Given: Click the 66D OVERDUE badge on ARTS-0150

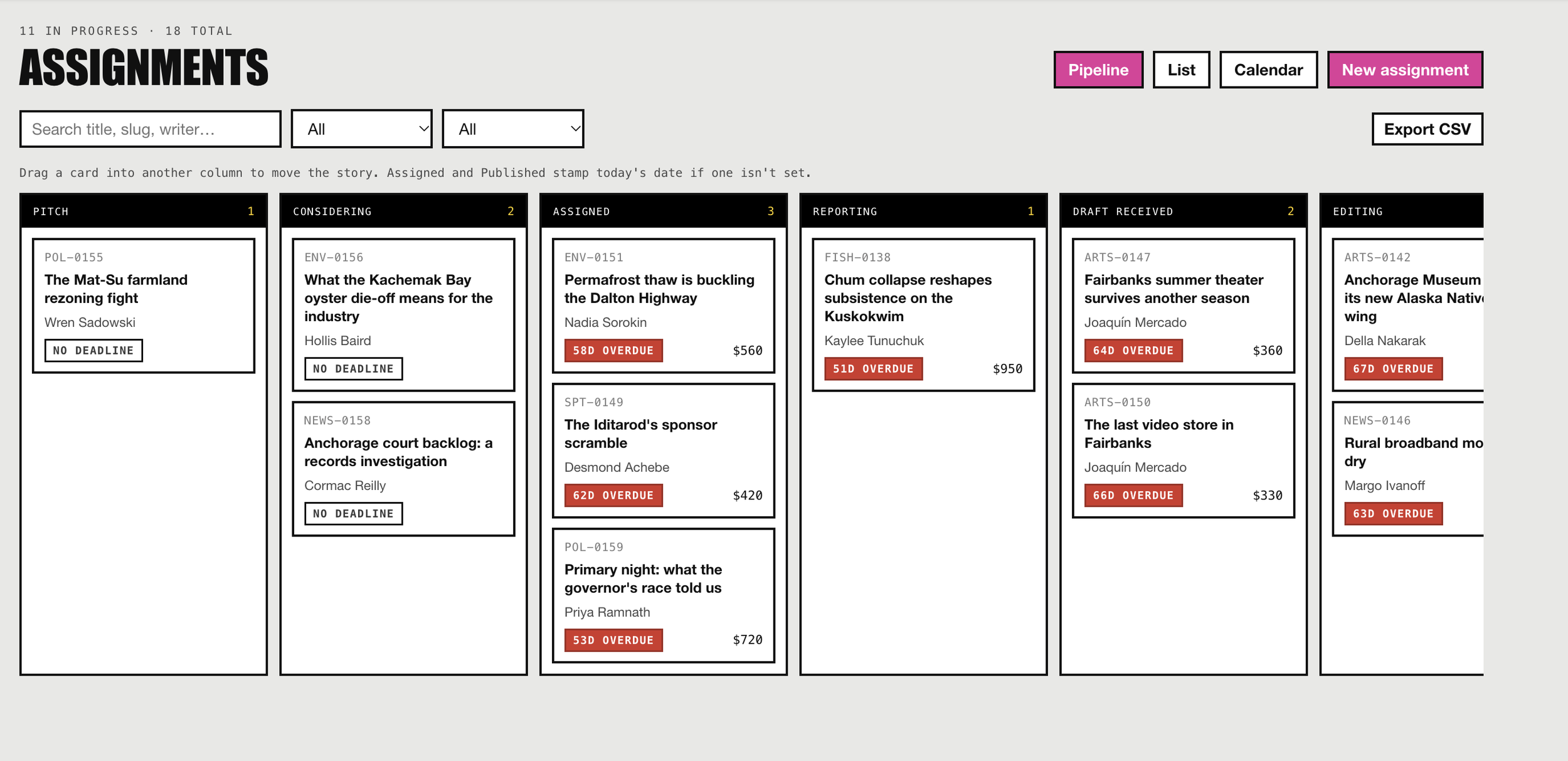Looking at the screenshot, I should pyautogui.click(x=1133, y=496).
